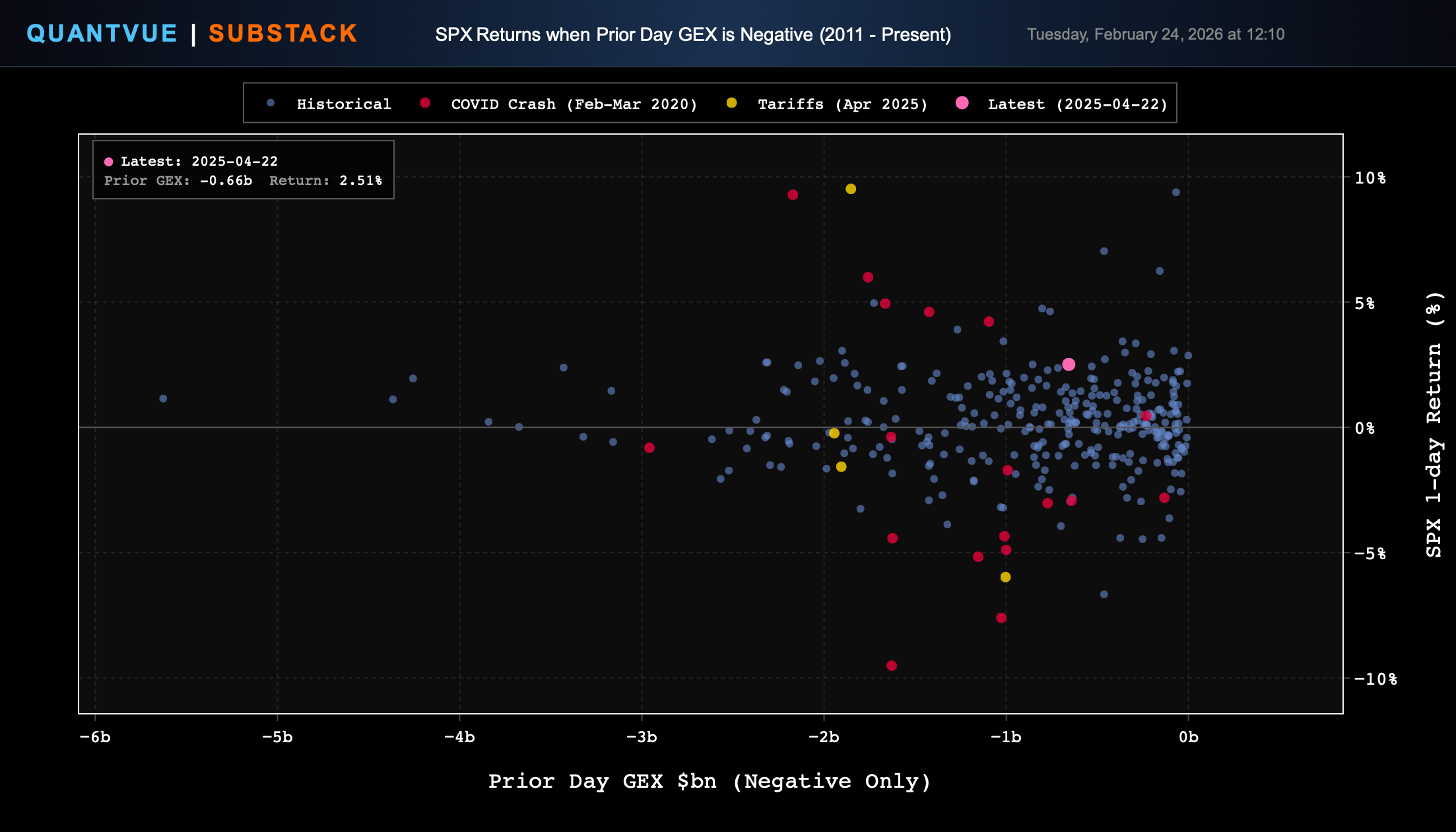Screen dimensions: 1456x832
Task: Click the yellow point below -5% line
Action: tap(1005, 577)
